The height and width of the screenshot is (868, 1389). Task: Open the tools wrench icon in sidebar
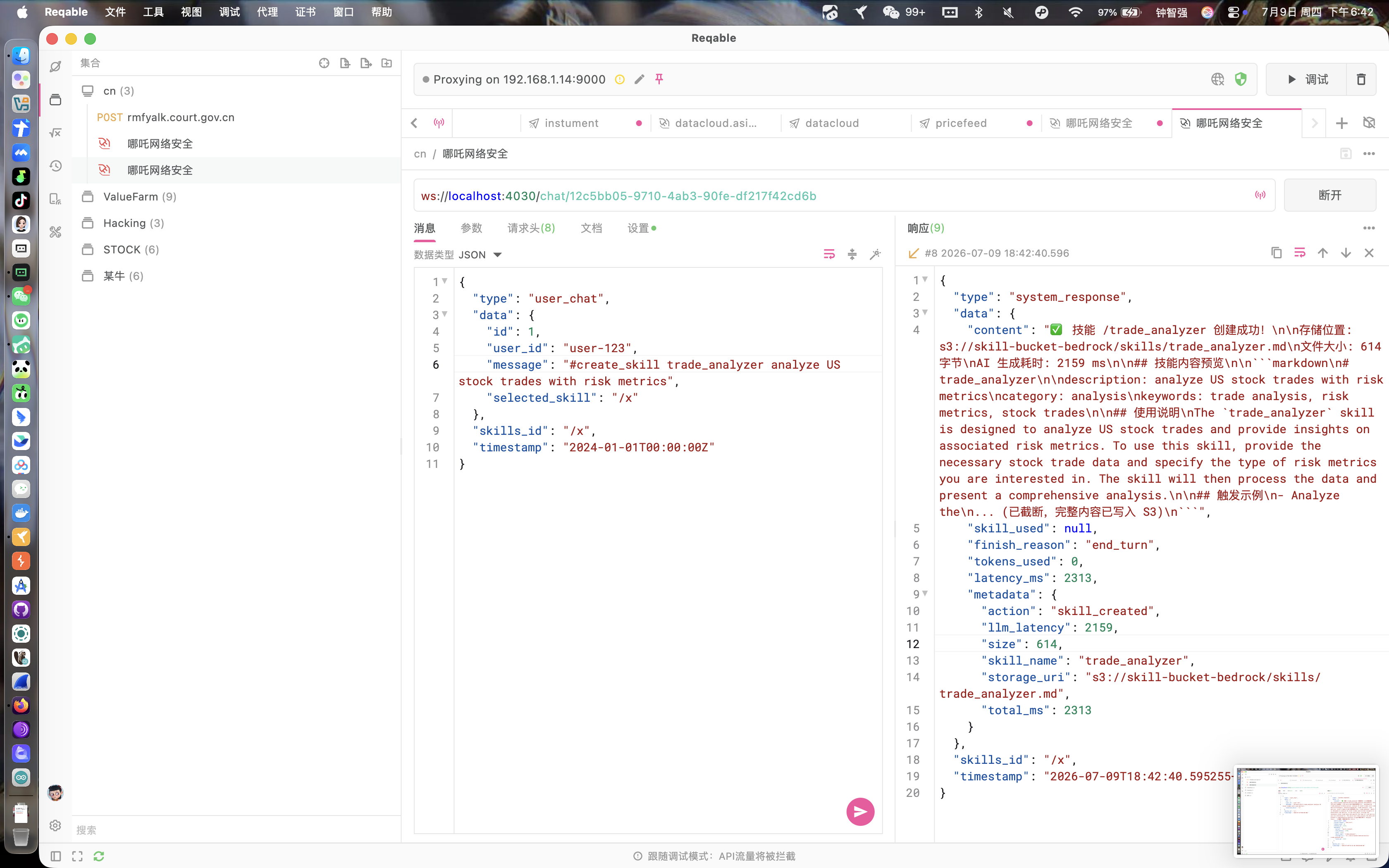56,232
